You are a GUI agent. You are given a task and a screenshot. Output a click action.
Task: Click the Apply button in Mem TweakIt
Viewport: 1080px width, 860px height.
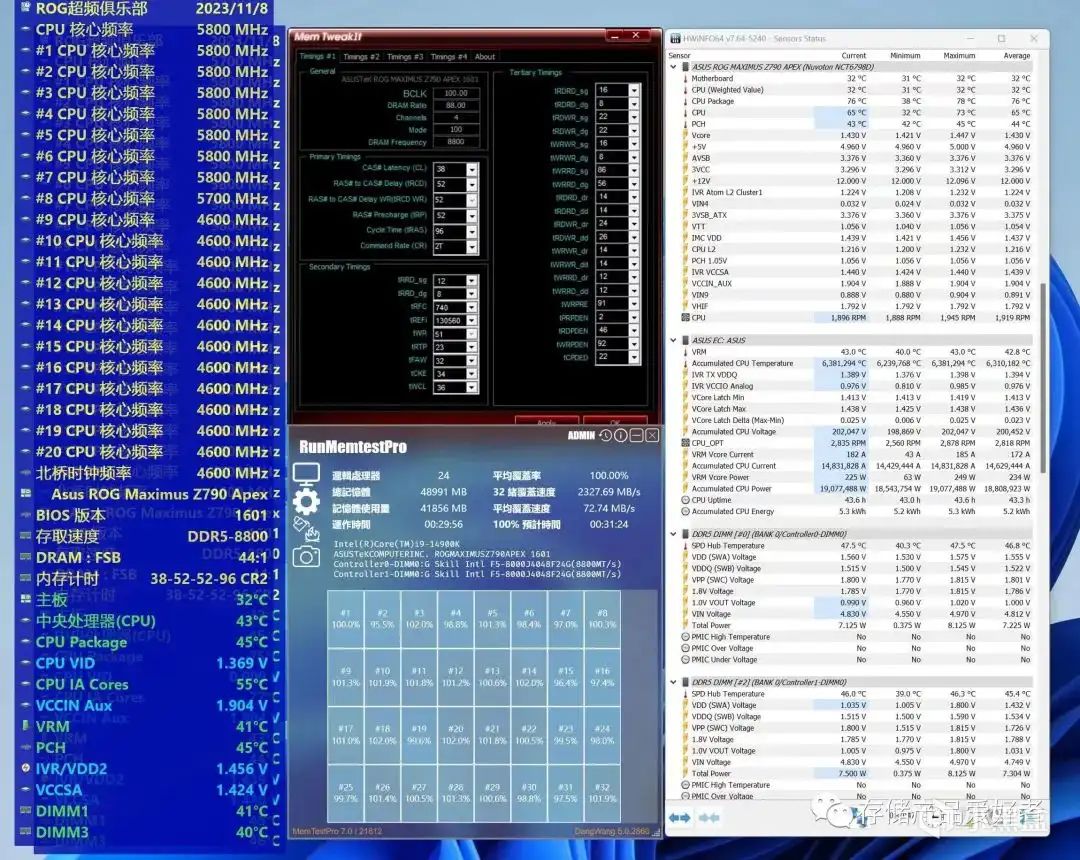[x=546, y=421]
